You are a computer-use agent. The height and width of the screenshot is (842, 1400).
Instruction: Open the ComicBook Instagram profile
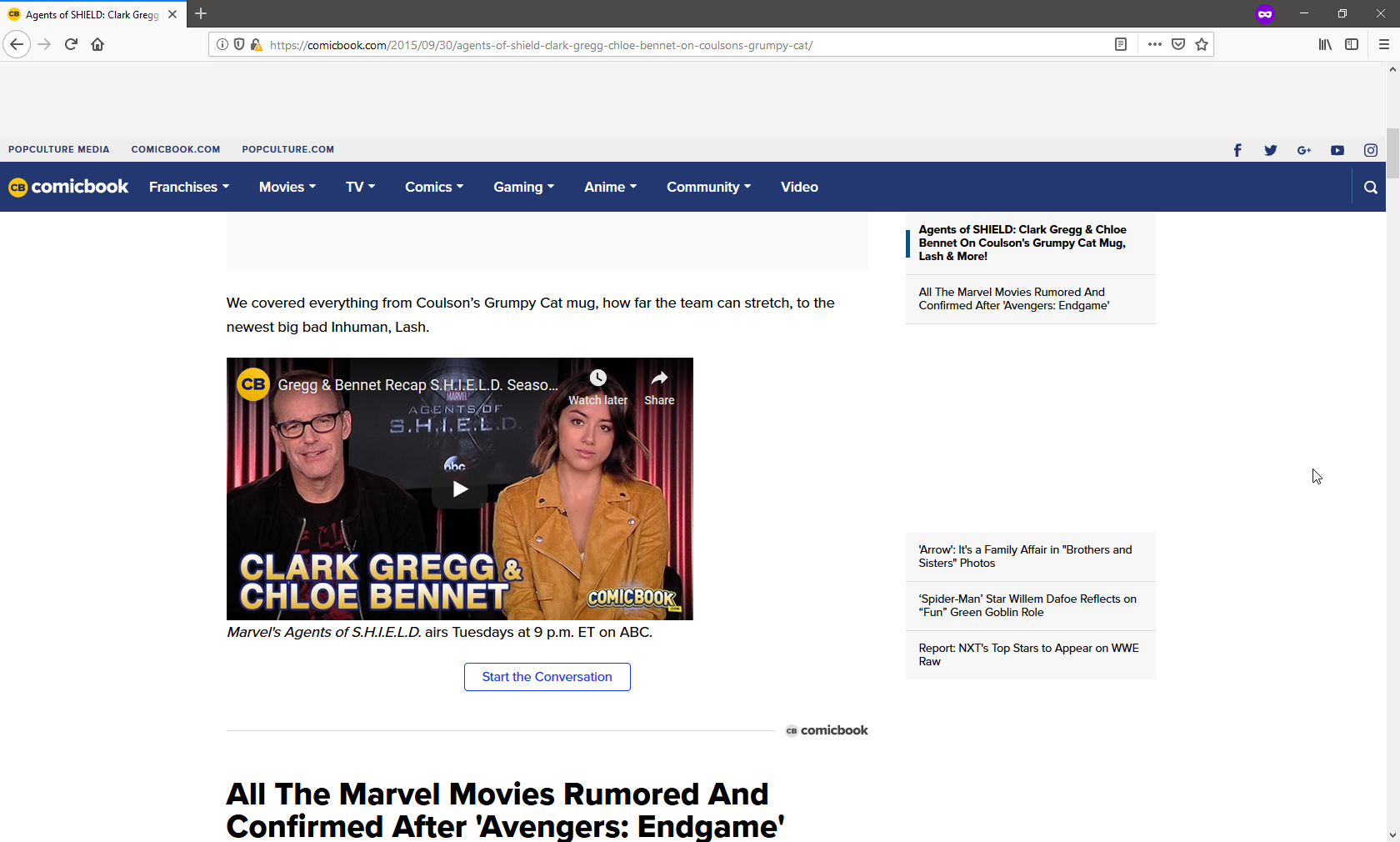pos(1371,150)
